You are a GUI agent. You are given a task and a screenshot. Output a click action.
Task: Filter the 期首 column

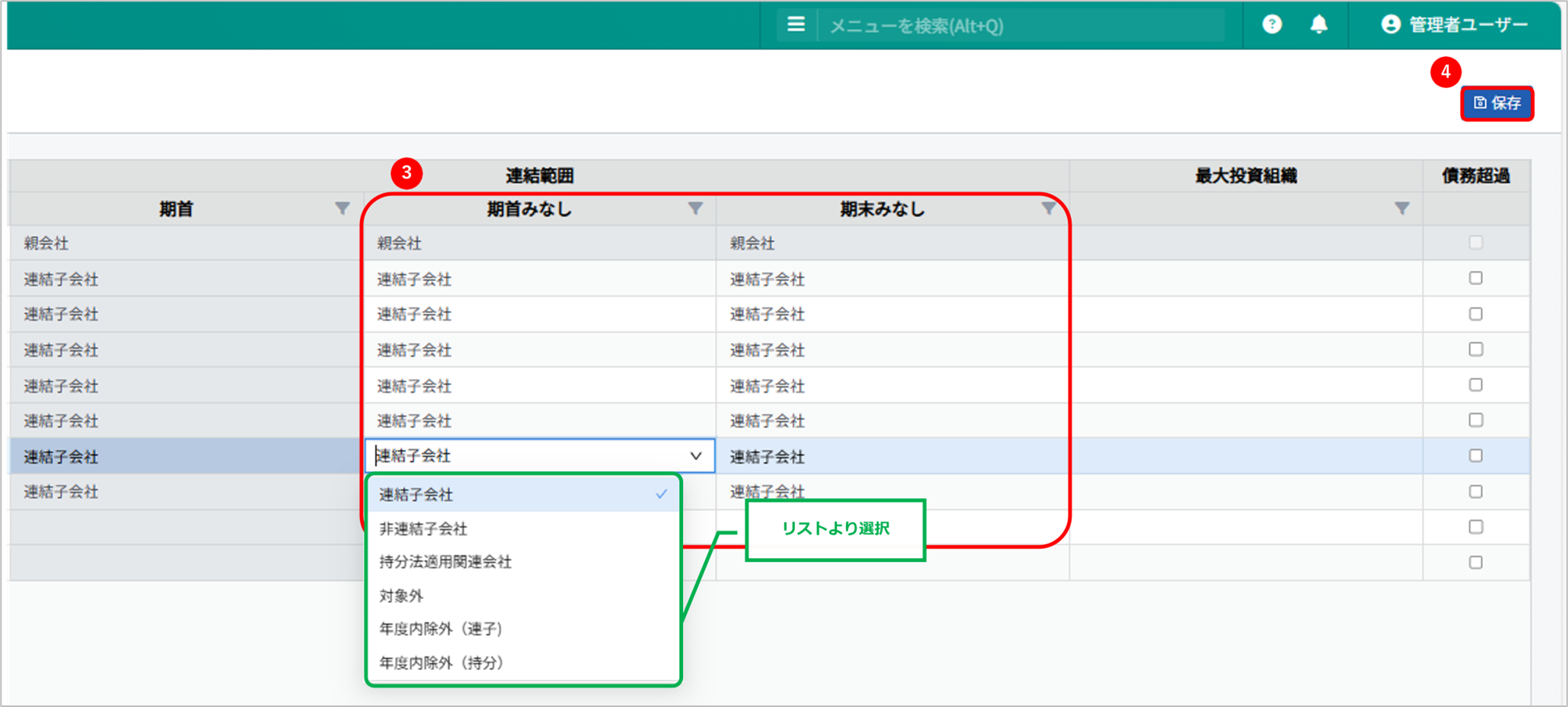click(x=342, y=209)
